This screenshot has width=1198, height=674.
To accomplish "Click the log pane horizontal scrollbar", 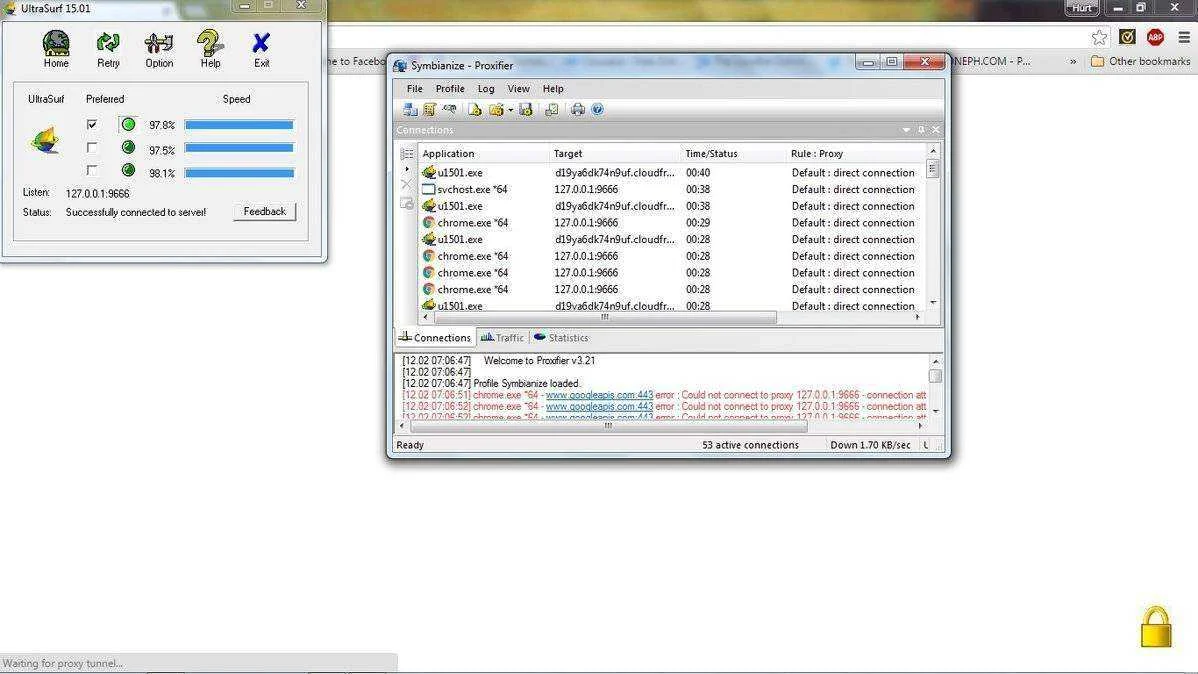I will click(x=609, y=426).
